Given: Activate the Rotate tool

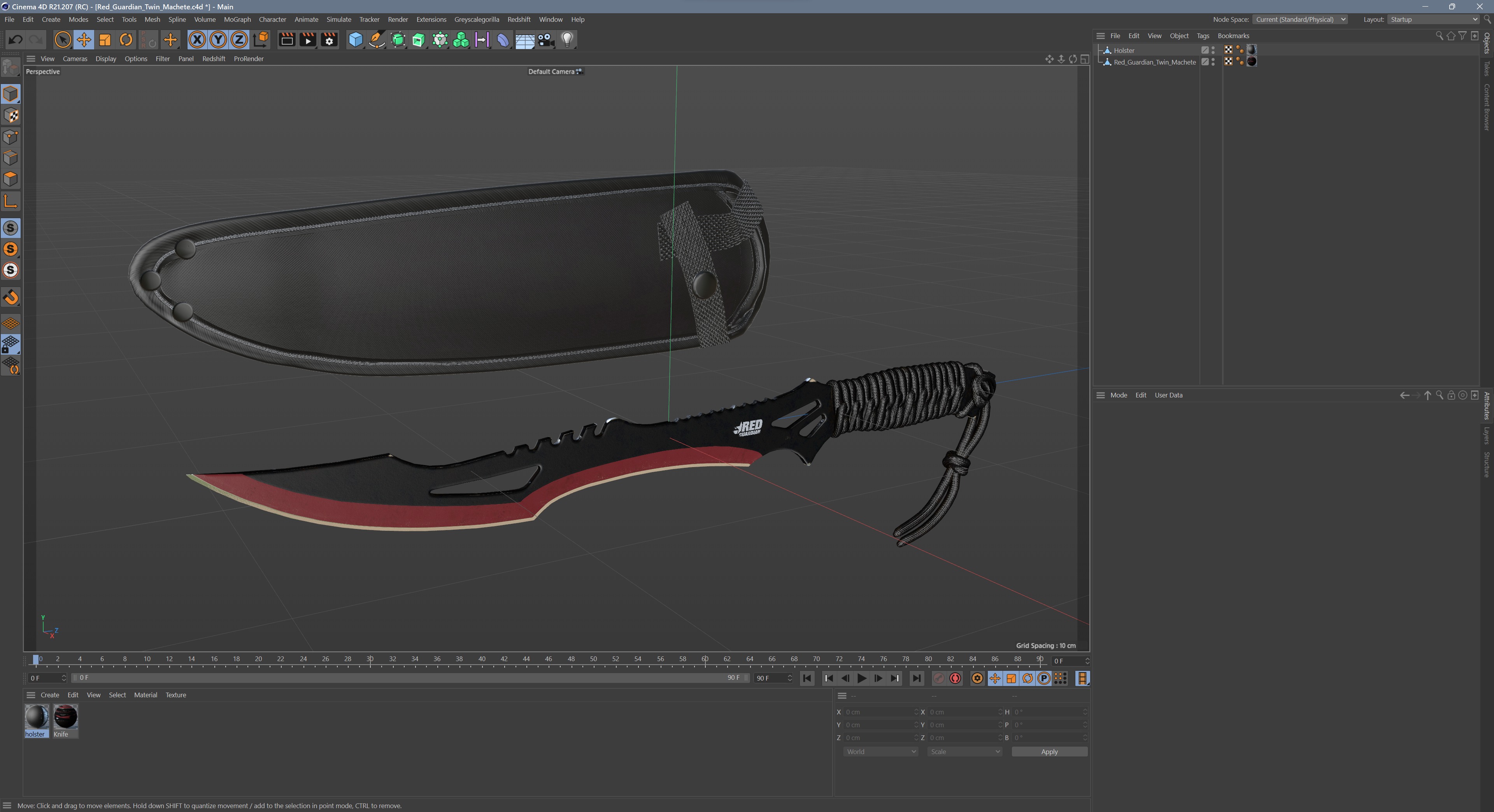Looking at the screenshot, I should [x=126, y=39].
